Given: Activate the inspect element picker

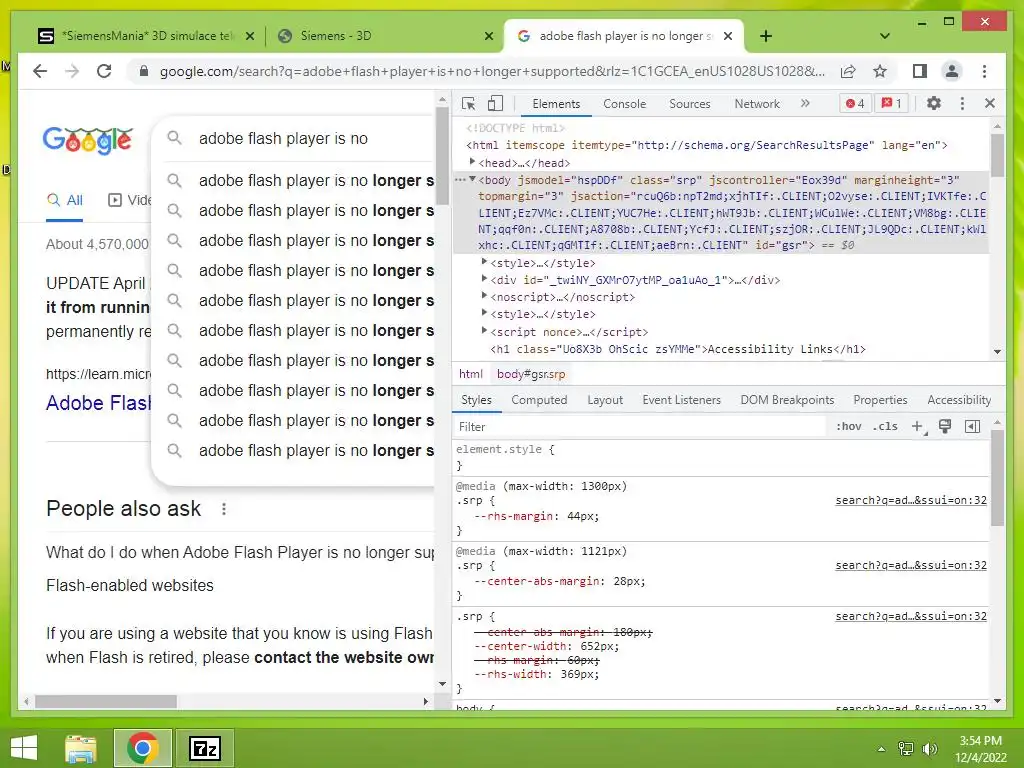Looking at the screenshot, I should (468, 104).
